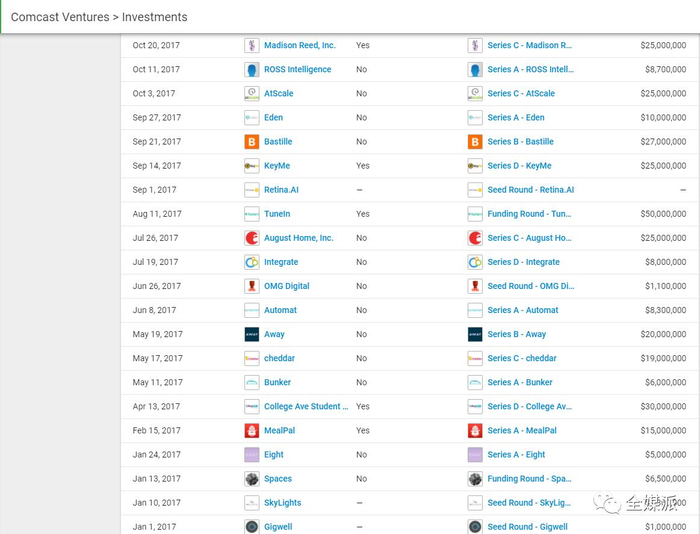Image resolution: width=700 pixels, height=534 pixels.
Task: Click the Eight logo in funding column
Action: tap(475, 455)
